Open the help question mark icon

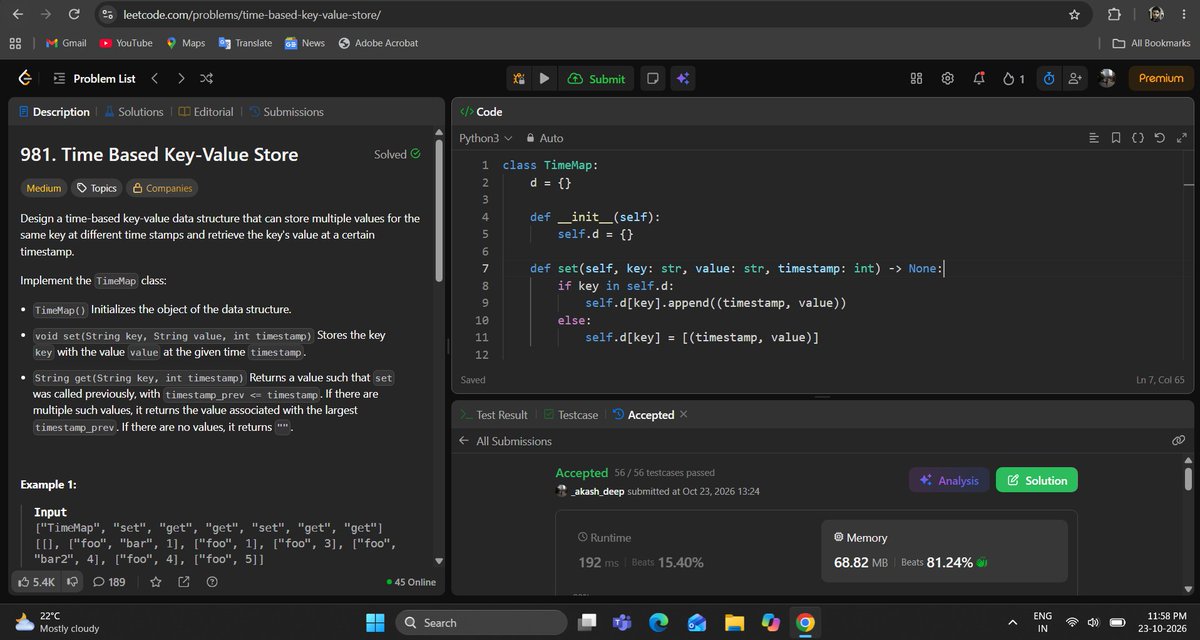(x=213, y=581)
